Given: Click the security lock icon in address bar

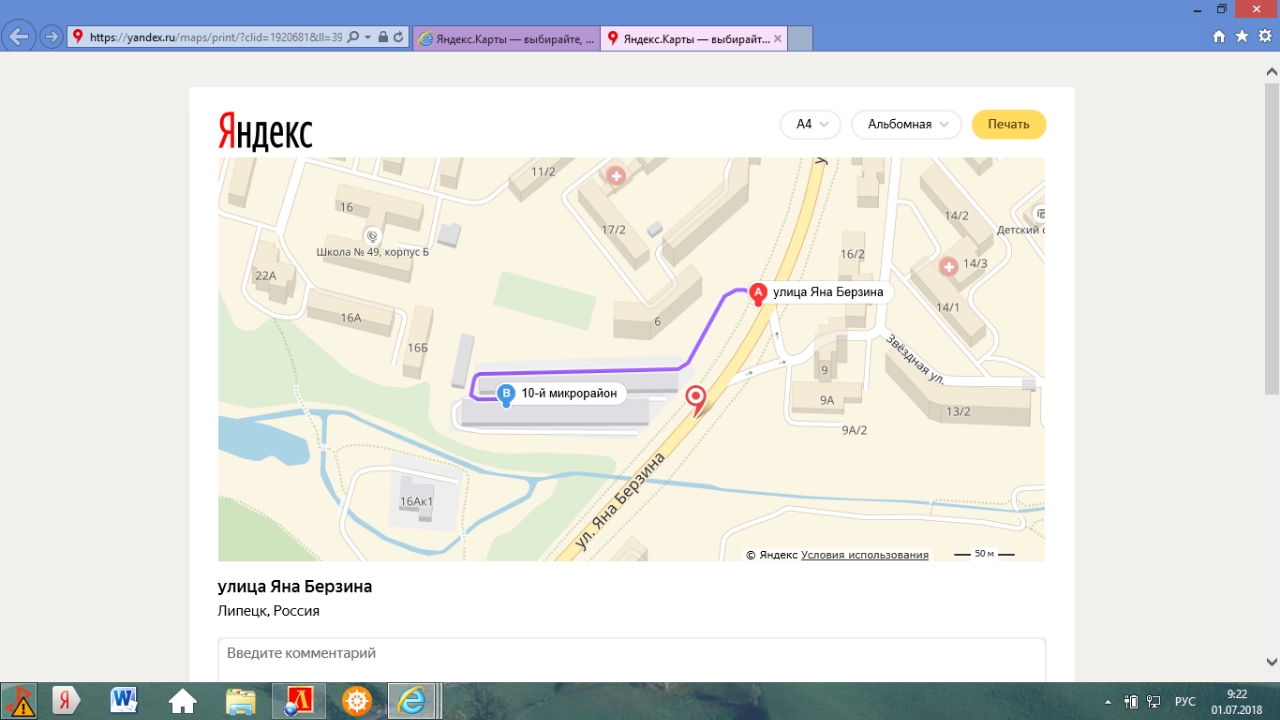Looking at the screenshot, I should 383,37.
